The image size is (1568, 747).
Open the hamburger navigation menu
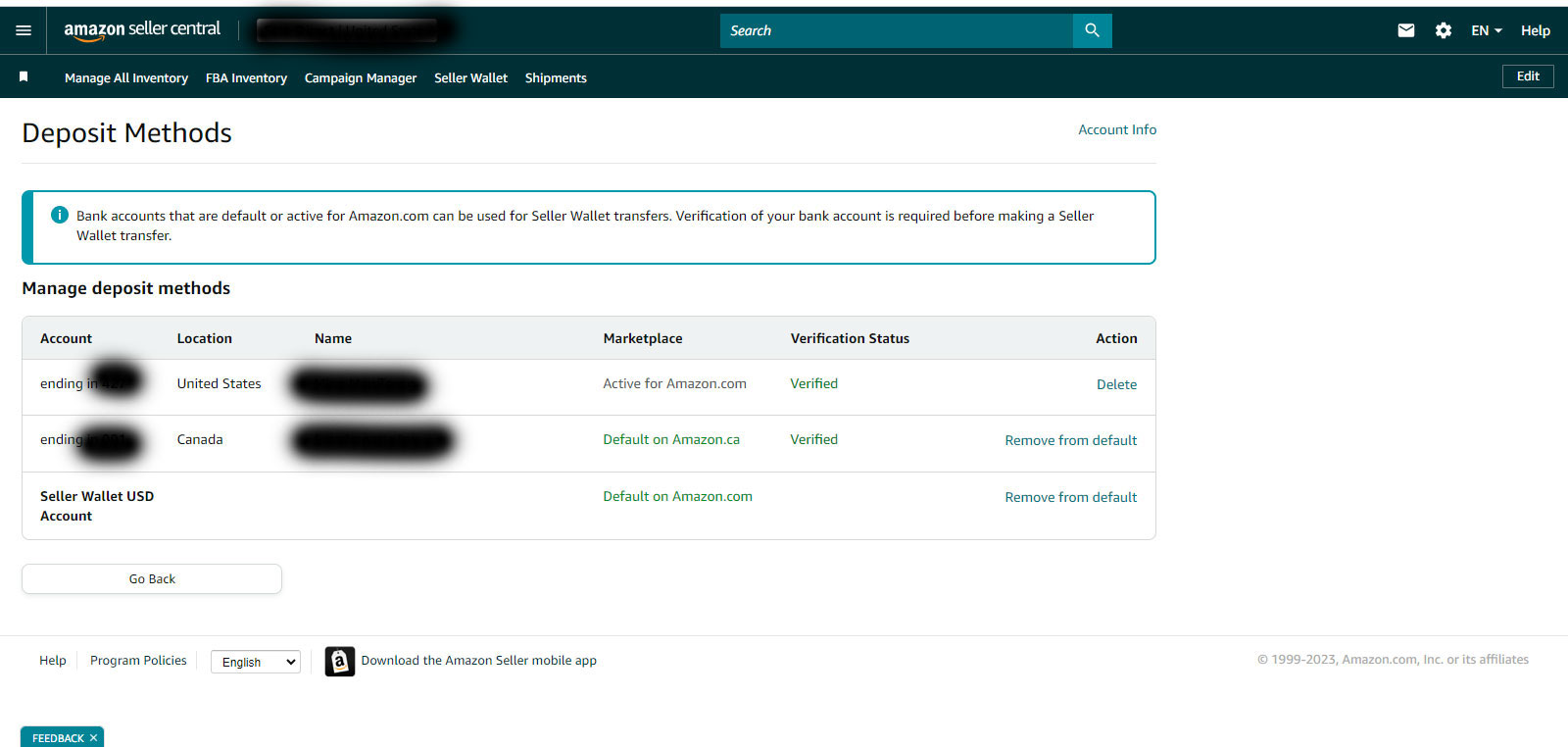24,30
